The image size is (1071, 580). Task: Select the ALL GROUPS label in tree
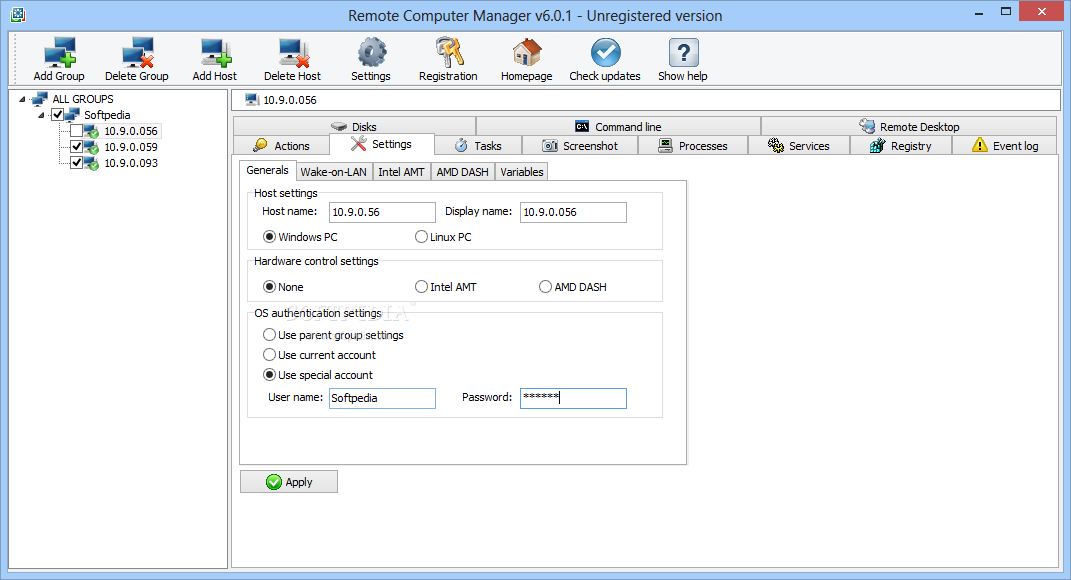point(83,99)
